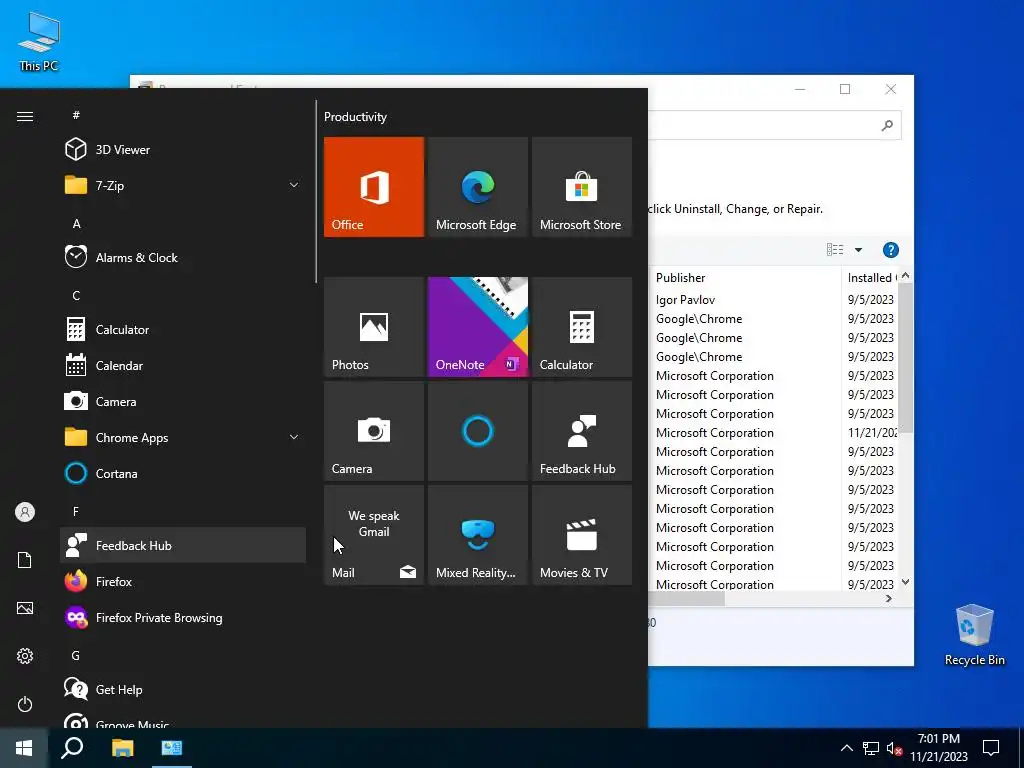This screenshot has height=768, width=1024.
Task: Expand the Start hamburger menu
Action: (25, 116)
